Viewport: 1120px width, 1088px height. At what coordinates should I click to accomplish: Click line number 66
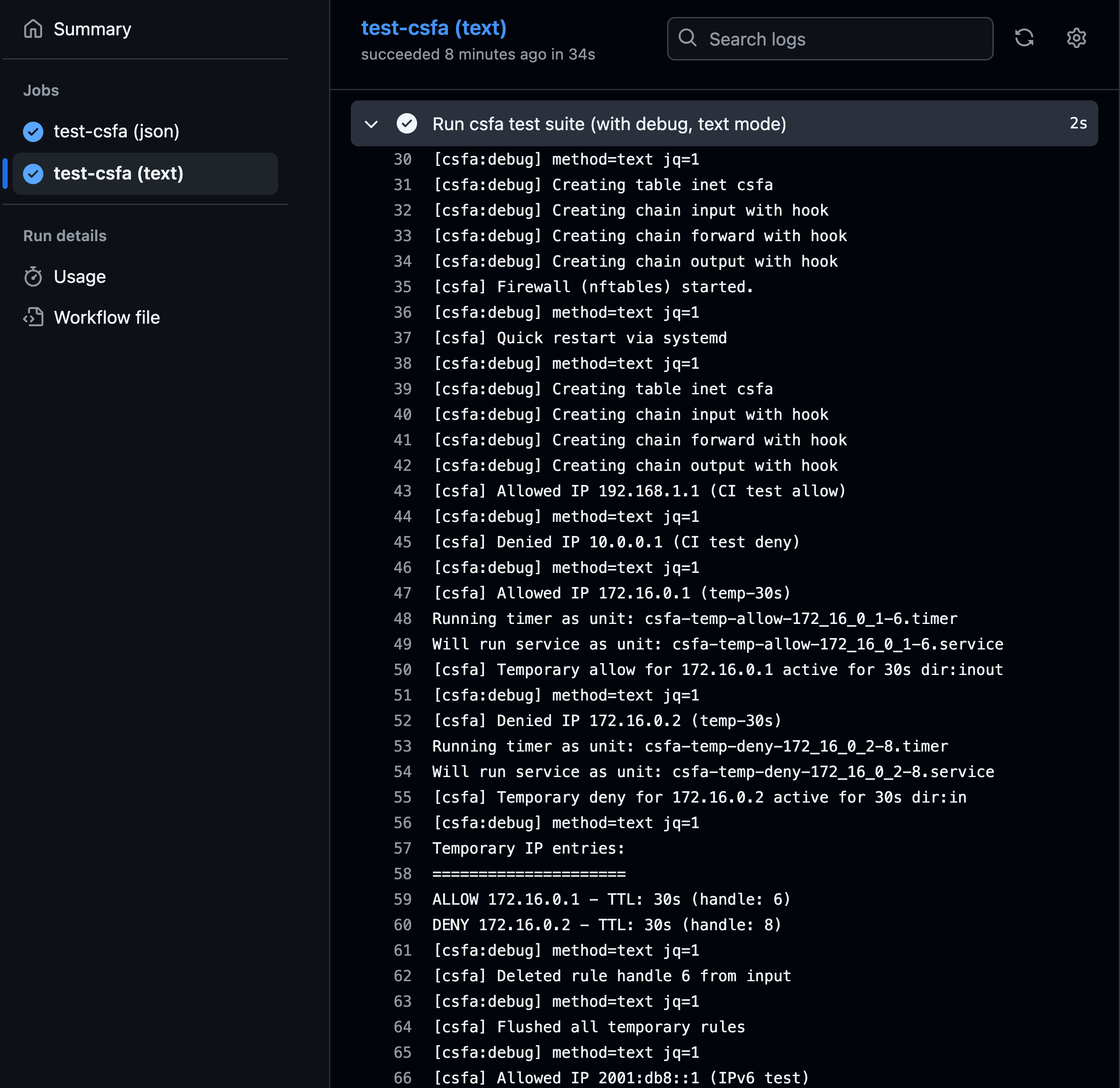click(402, 1078)
